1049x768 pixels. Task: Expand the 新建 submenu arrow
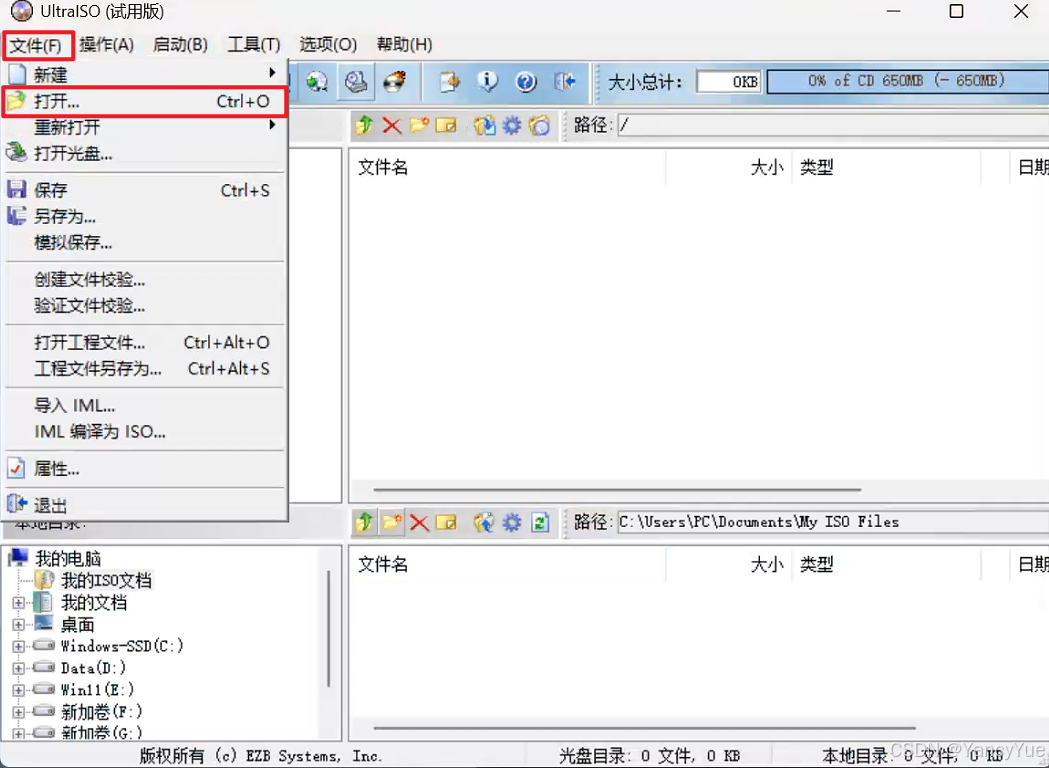pos(272,73)
